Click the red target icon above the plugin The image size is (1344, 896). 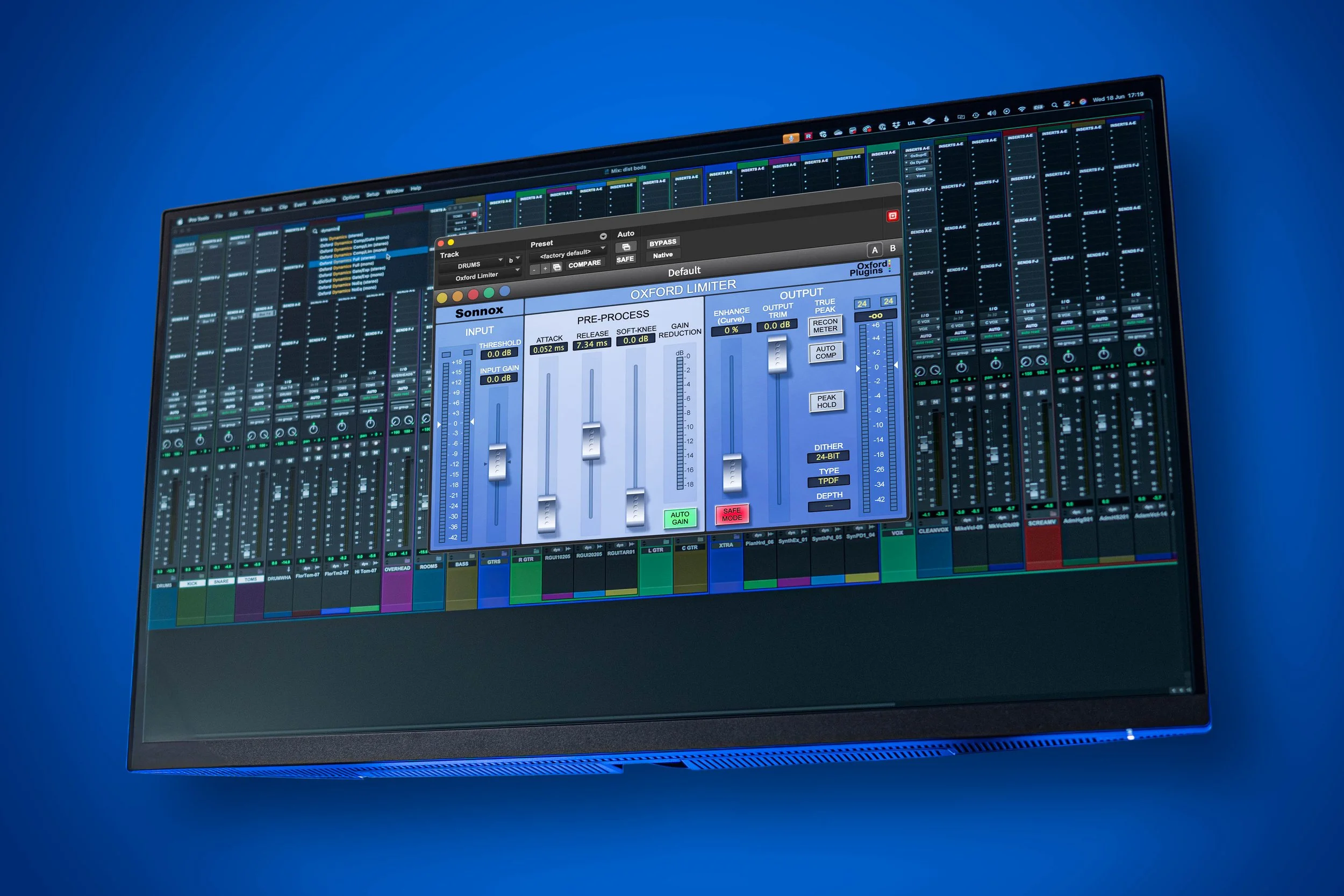pyautogui.click(x=892, y=216)
